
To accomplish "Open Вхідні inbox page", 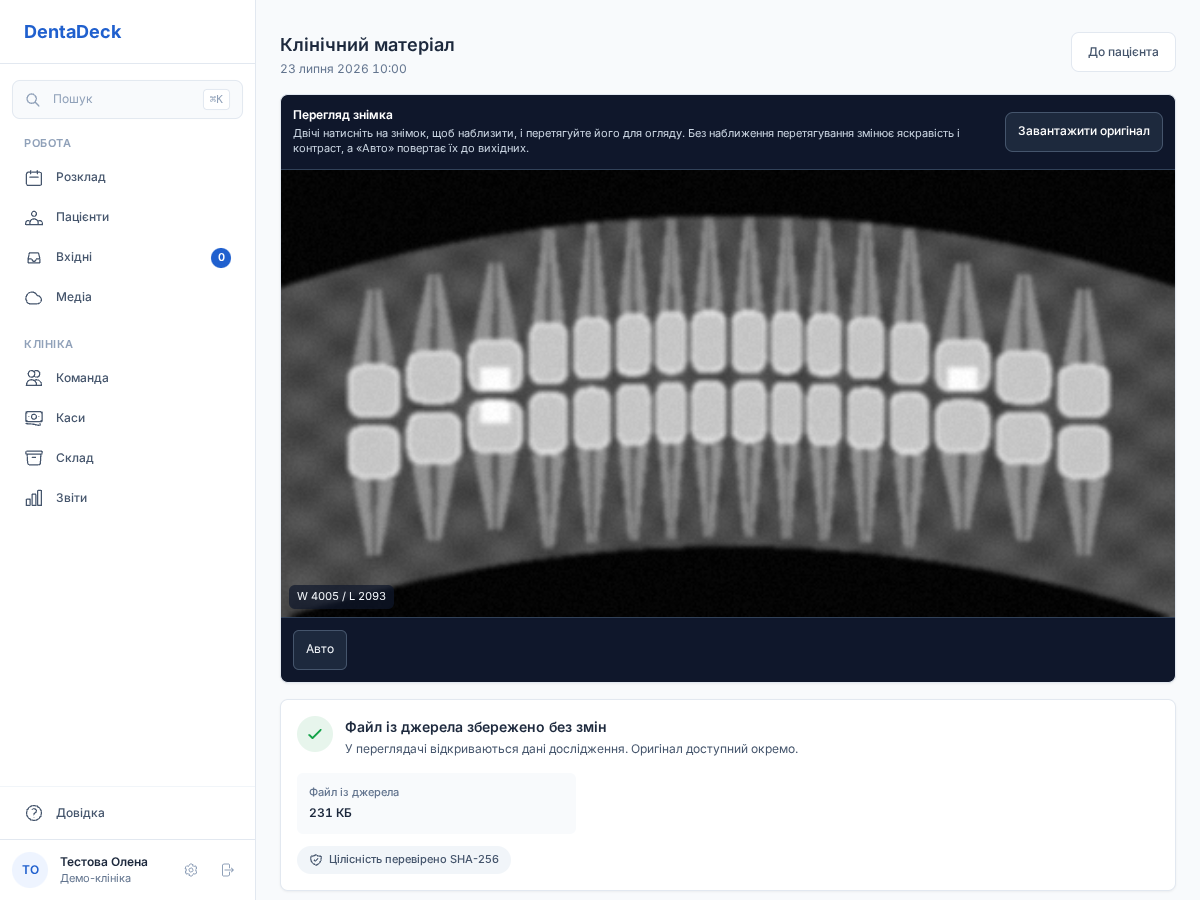I will 128,257.
